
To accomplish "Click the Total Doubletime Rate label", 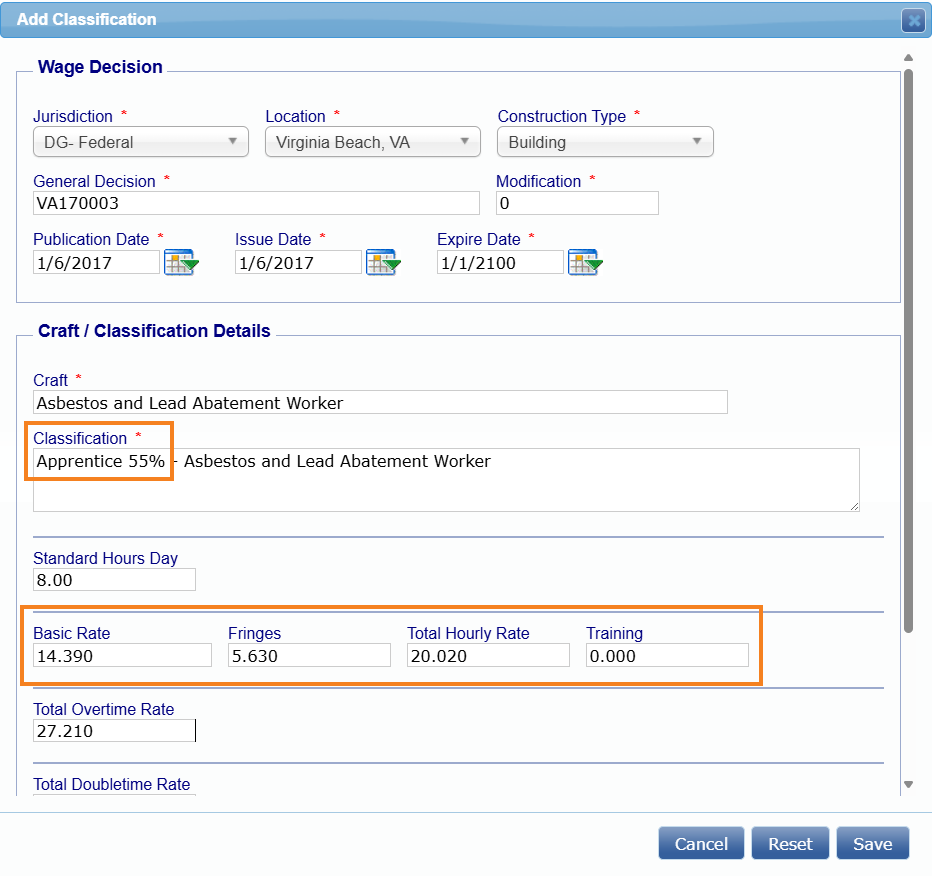I will tap(112, 784).
